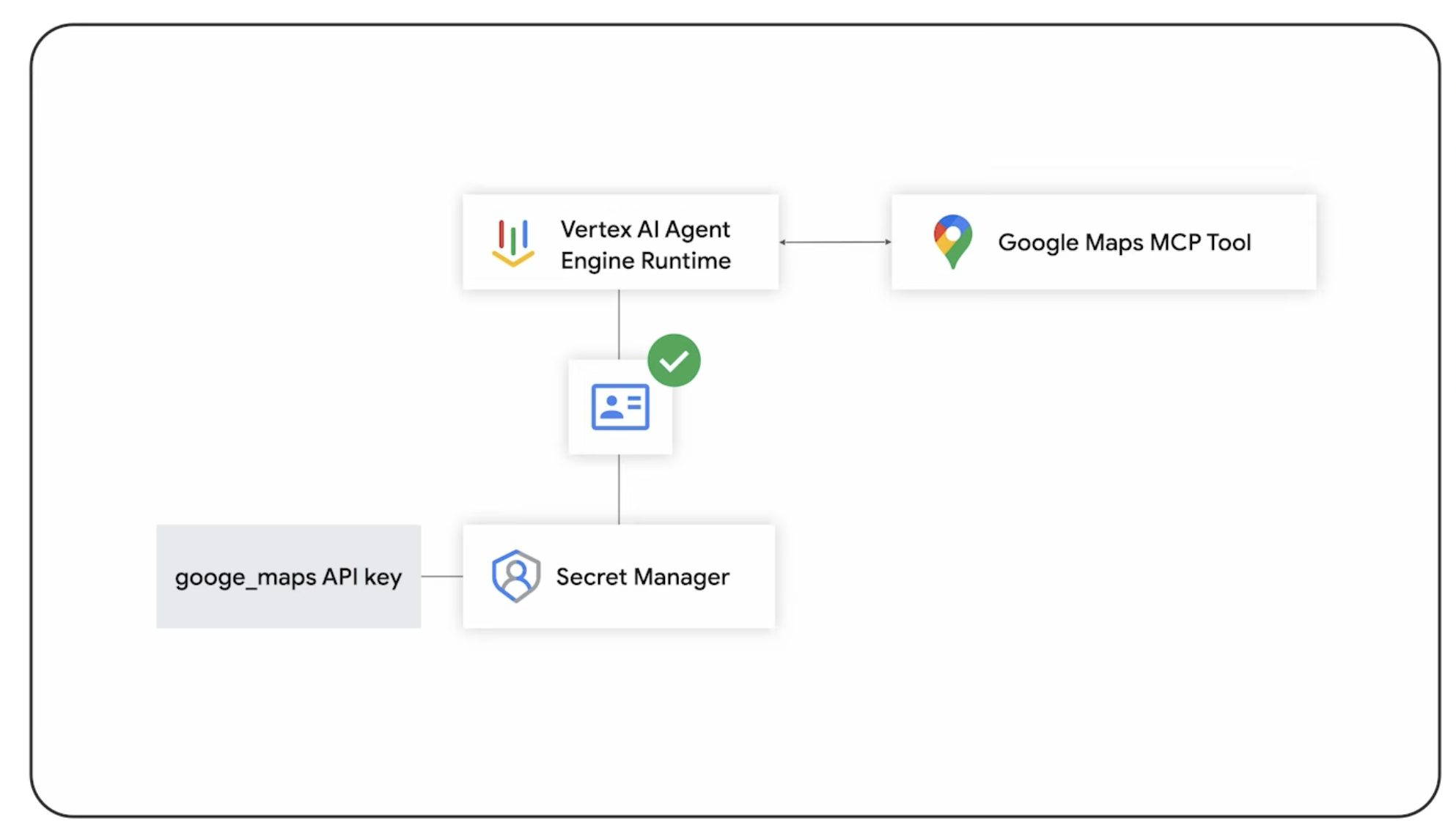The height and width of the screenshot is (831, 1456).
Task: Click middle of the double-headed arrow line
Action: pyautogui.click(x=835, y=242)
